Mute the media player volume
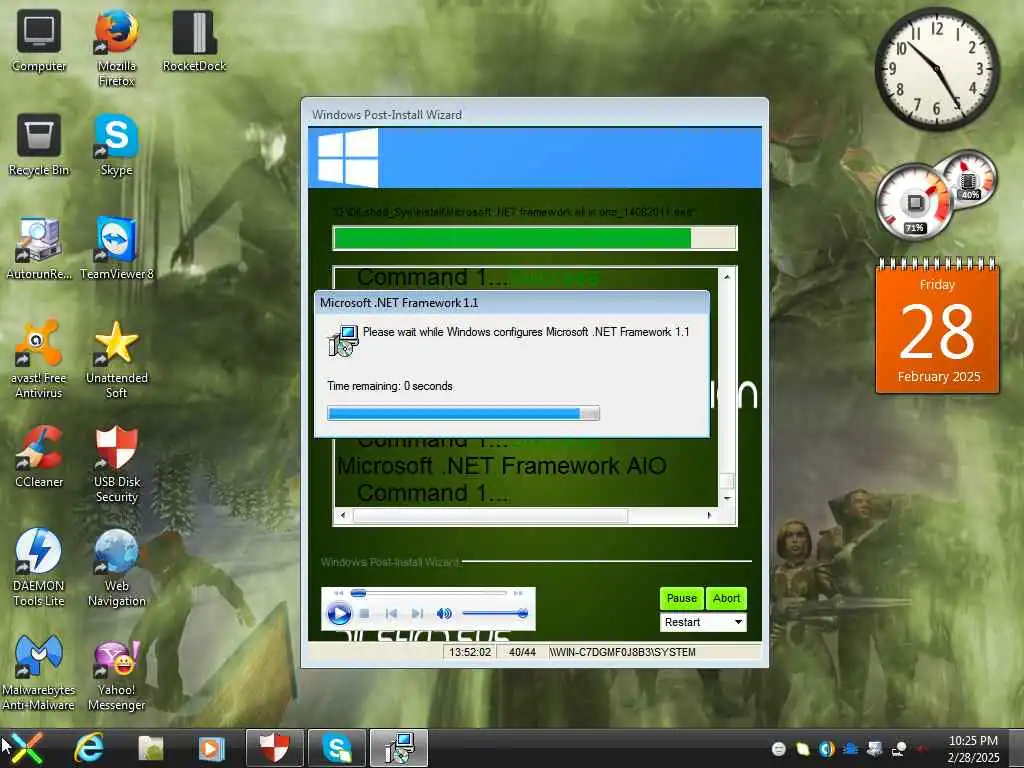This screenshot has height=768, width=1024. pyautogui.click(x=444, y=614)
